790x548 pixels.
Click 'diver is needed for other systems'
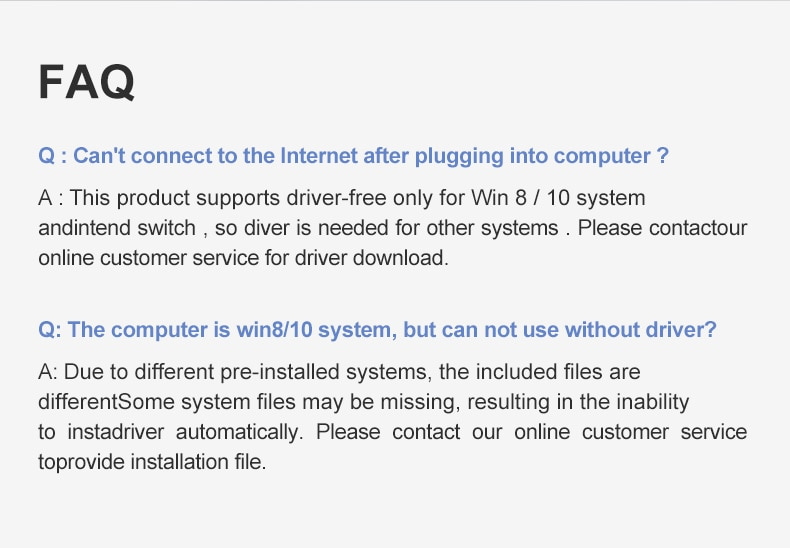401,228
